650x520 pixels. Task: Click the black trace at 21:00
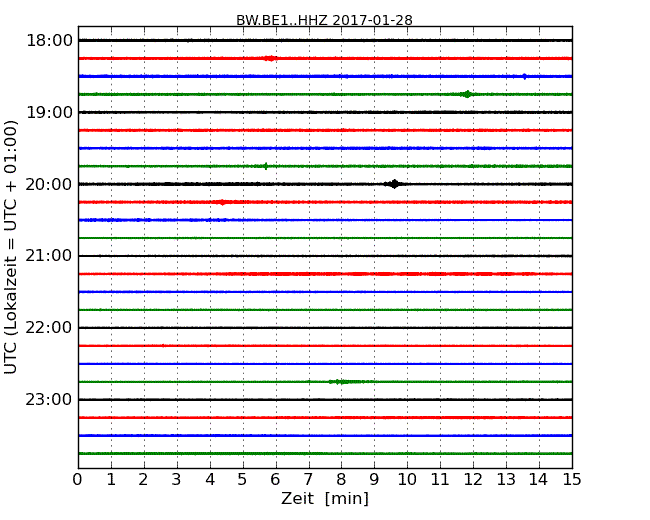325,256
